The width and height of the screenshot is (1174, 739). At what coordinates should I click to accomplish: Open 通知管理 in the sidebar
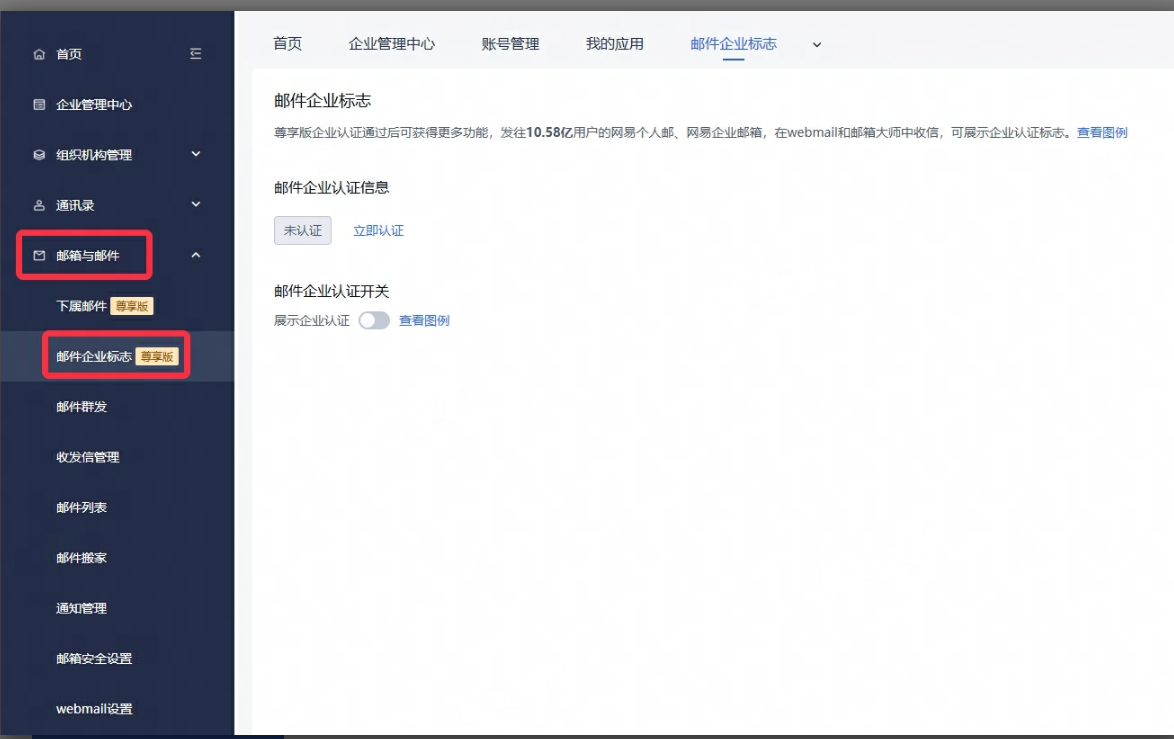82,608
